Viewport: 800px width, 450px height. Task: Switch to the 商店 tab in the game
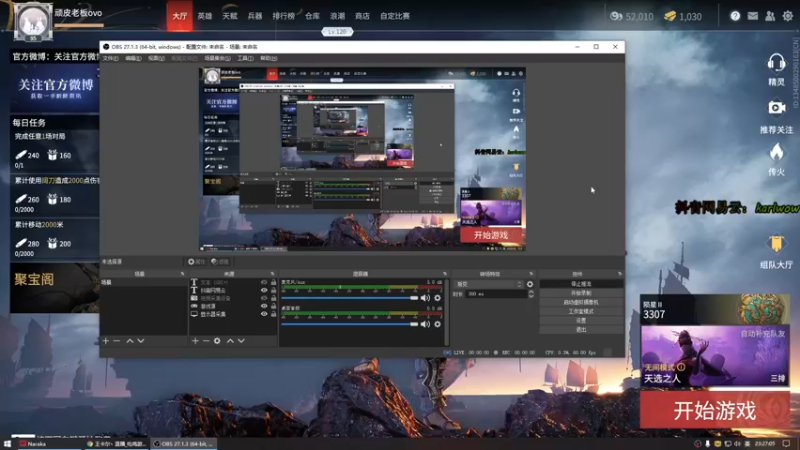tap(362, 16)
